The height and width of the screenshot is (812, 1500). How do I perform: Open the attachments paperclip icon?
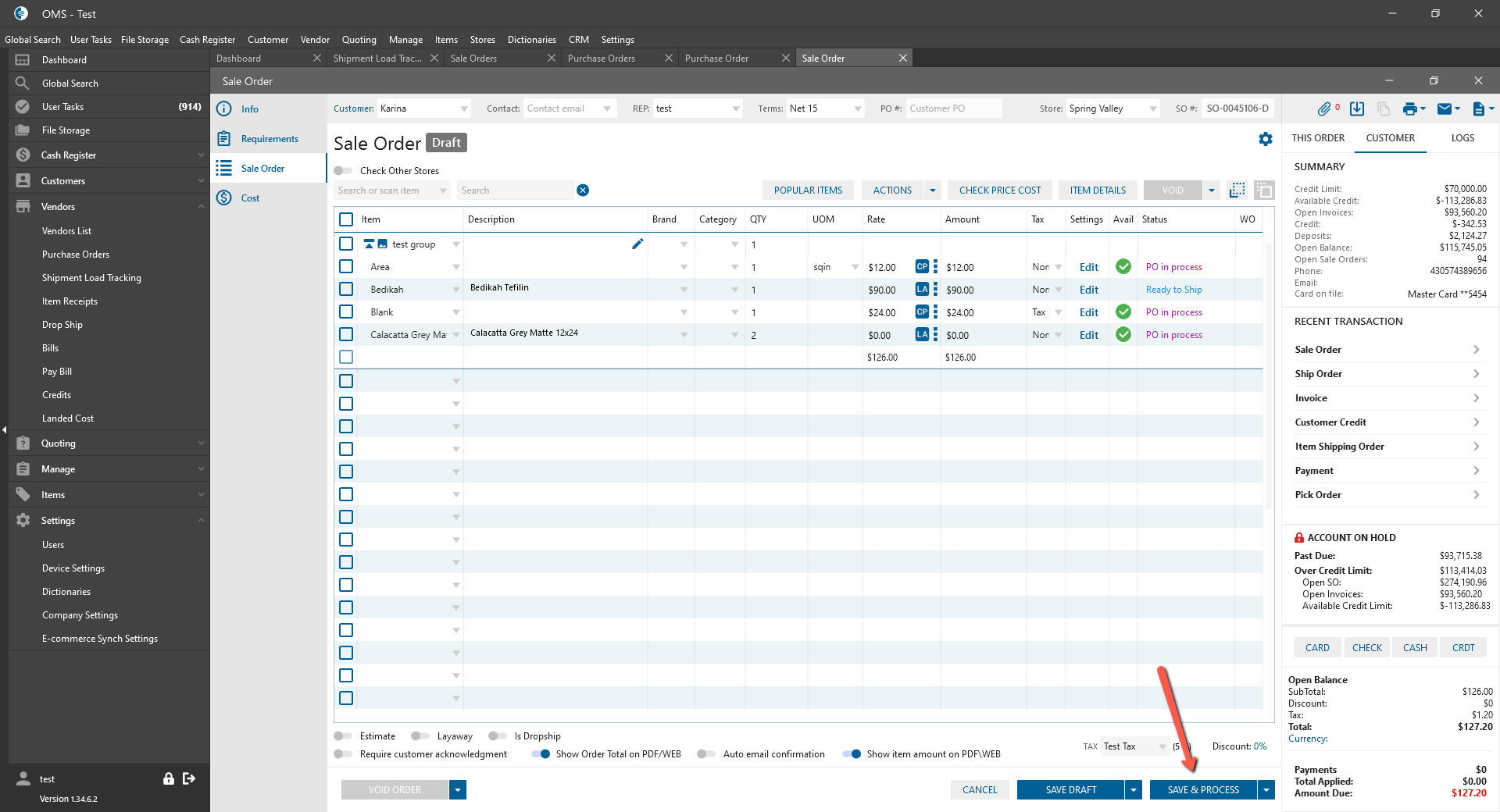pyautogui.click(x=1323, y=109)
